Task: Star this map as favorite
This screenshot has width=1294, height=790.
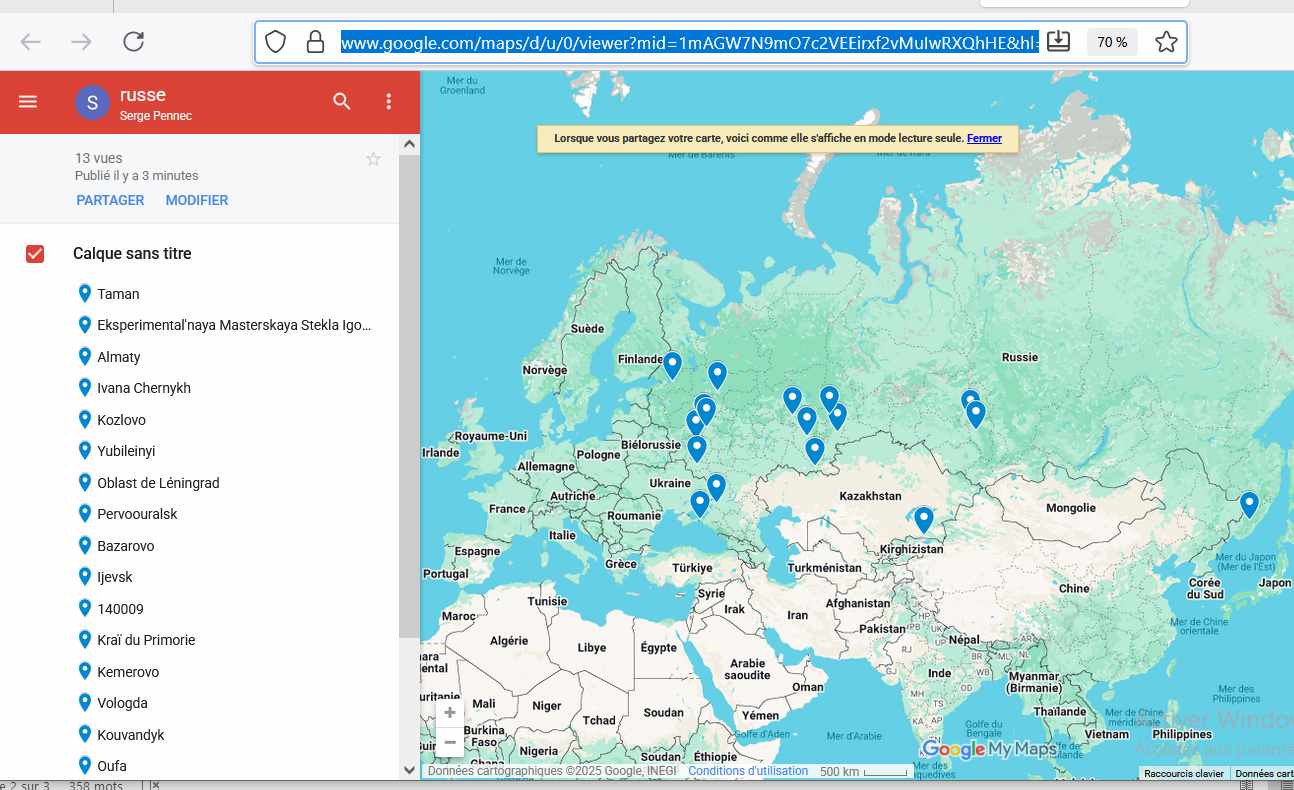Action: [x=373, y=159]
